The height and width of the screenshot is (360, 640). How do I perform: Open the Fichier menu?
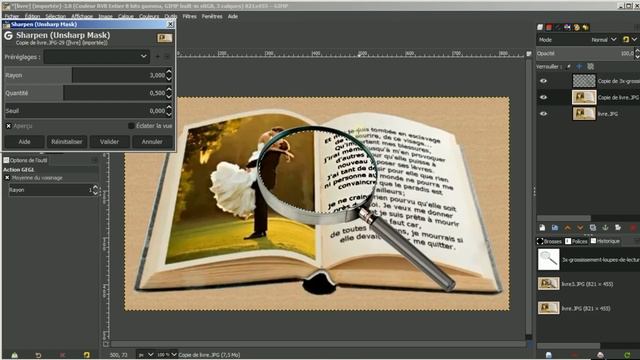[x=11, y=16]
